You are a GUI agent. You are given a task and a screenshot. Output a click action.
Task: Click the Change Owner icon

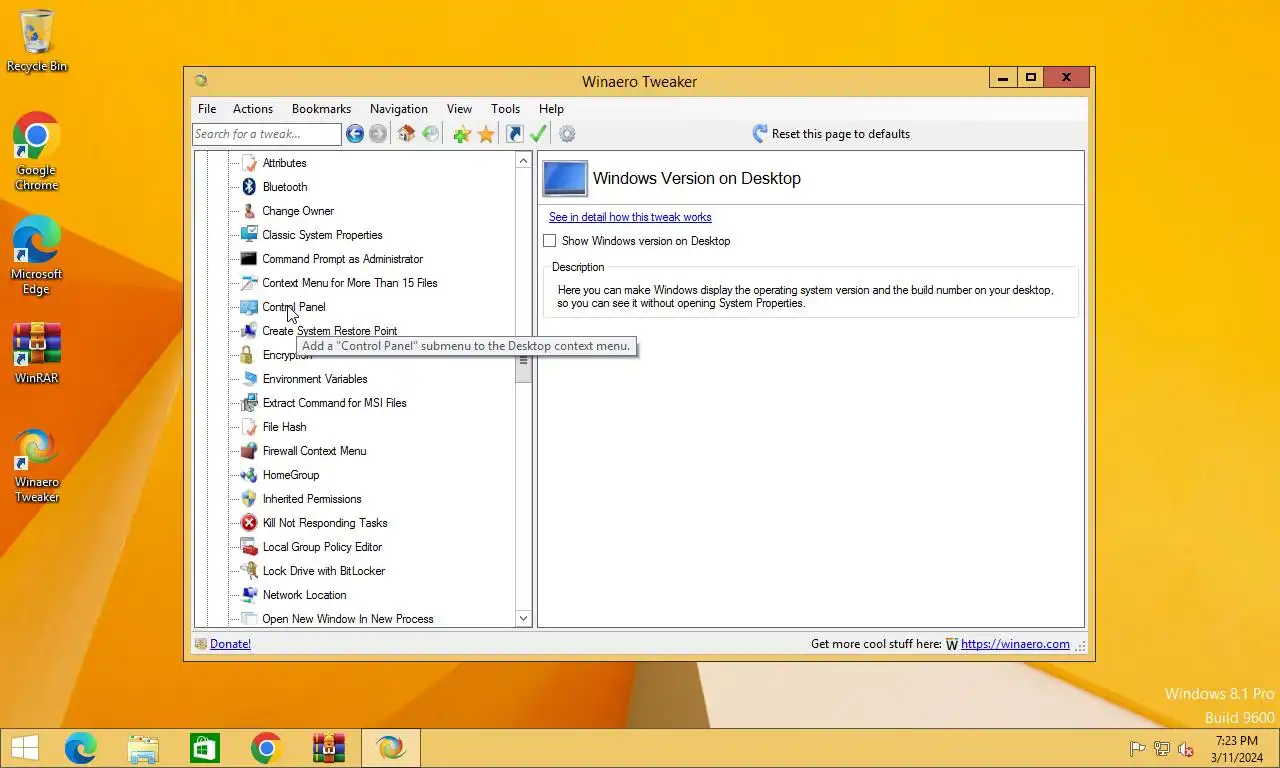point(249,211)
